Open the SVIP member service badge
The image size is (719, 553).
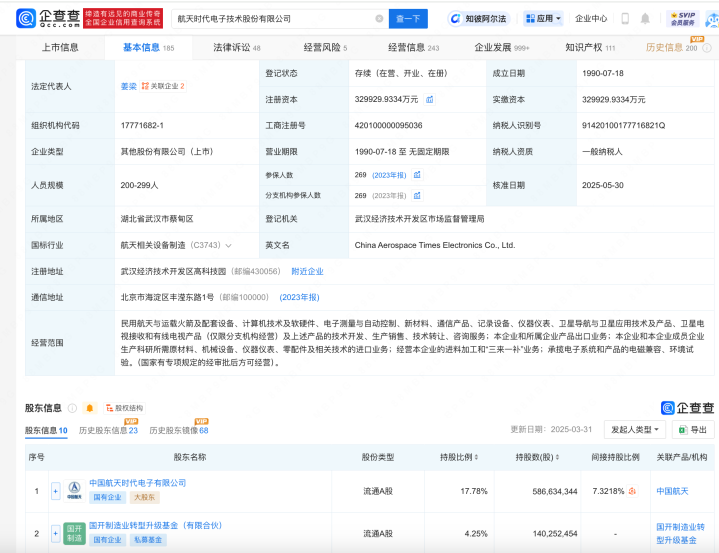(x=683, y=19)
